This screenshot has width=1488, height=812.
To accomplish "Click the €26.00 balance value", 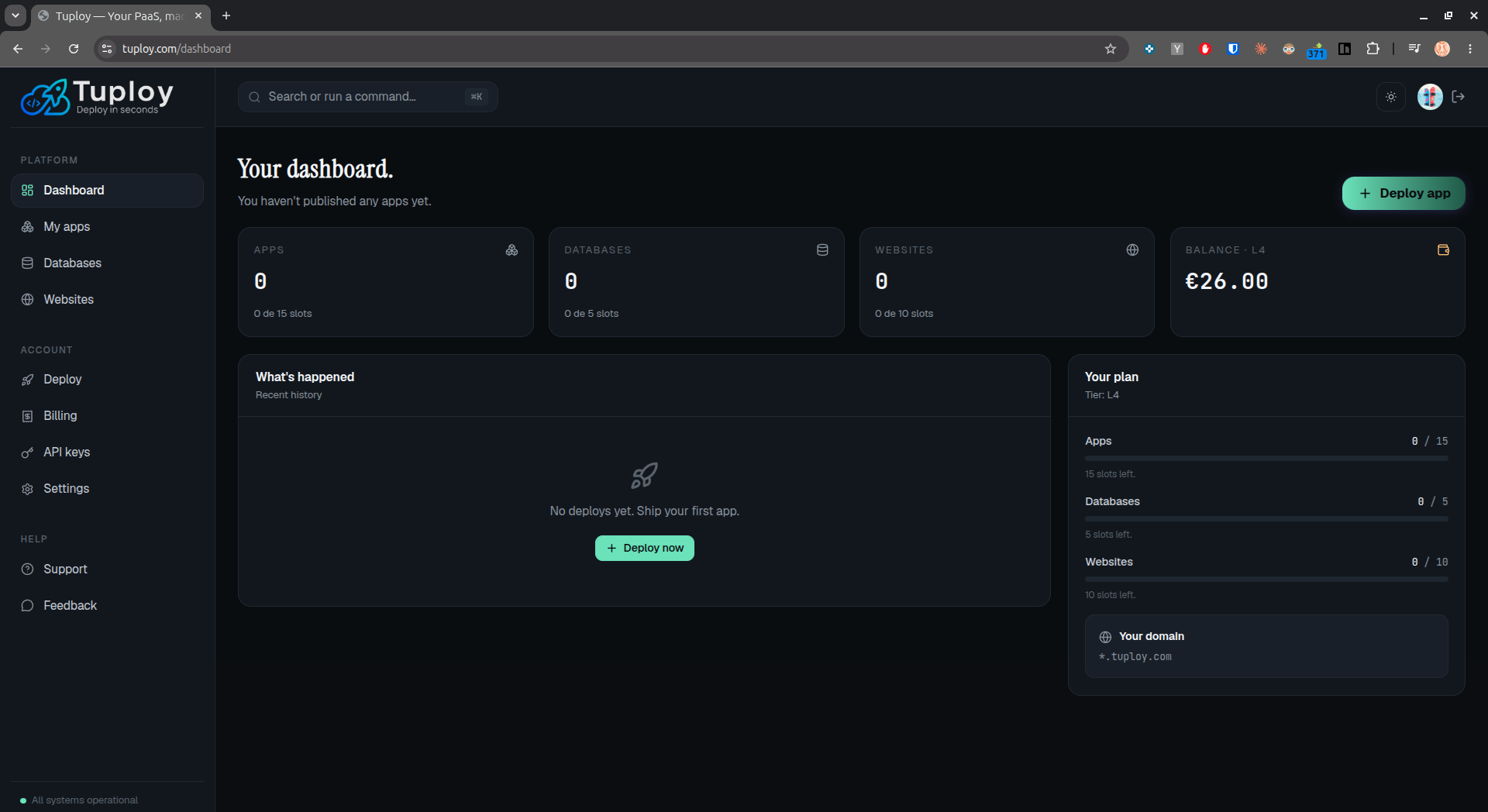I will tap(1227, 281).
